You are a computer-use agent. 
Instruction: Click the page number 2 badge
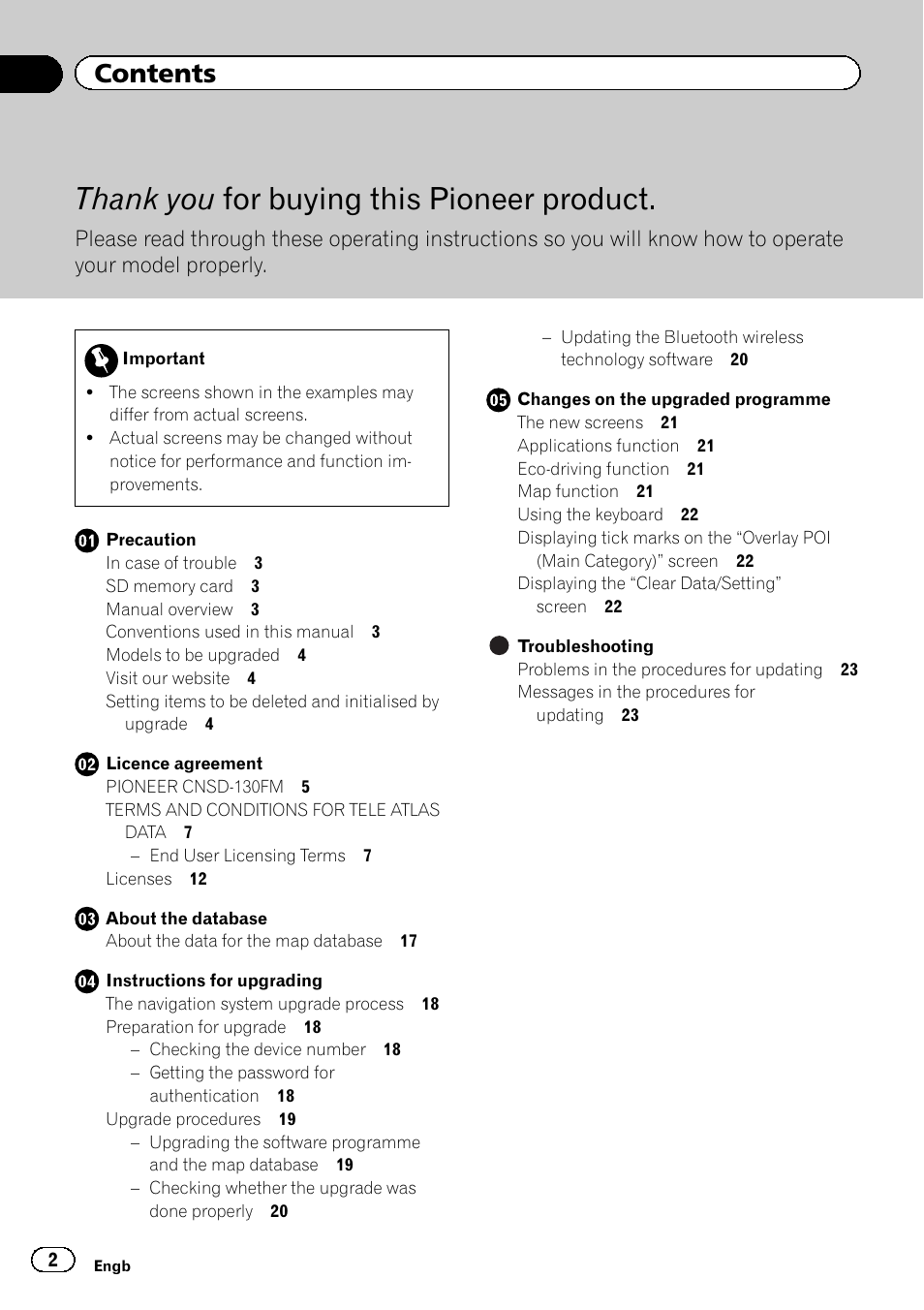click(53, 1260)
